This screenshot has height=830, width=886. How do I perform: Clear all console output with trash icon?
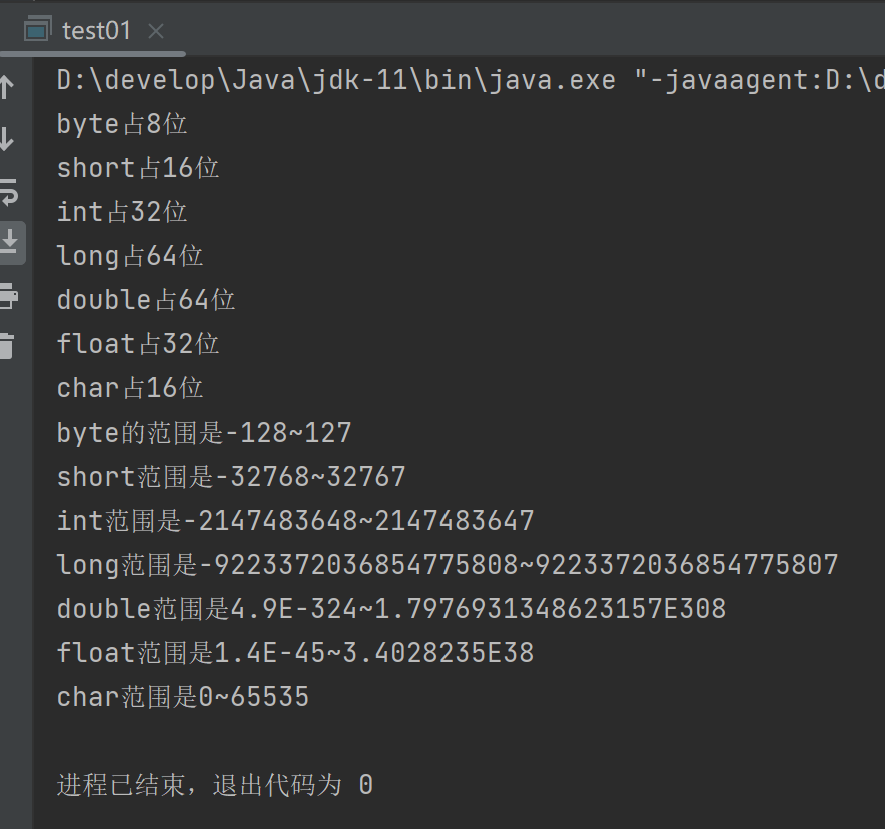[x=8, y=346]
